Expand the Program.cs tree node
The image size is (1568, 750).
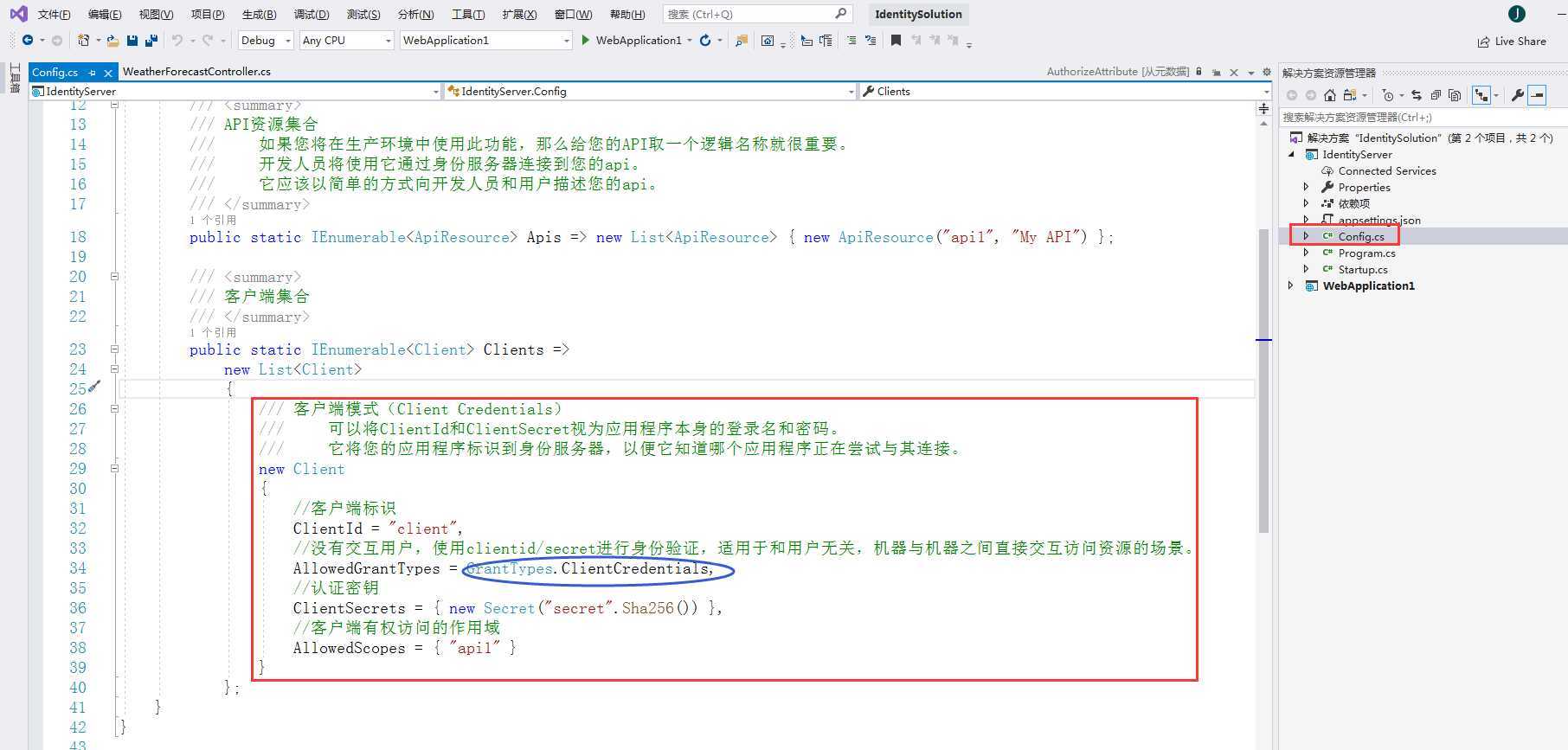[x=1307, y=253]
